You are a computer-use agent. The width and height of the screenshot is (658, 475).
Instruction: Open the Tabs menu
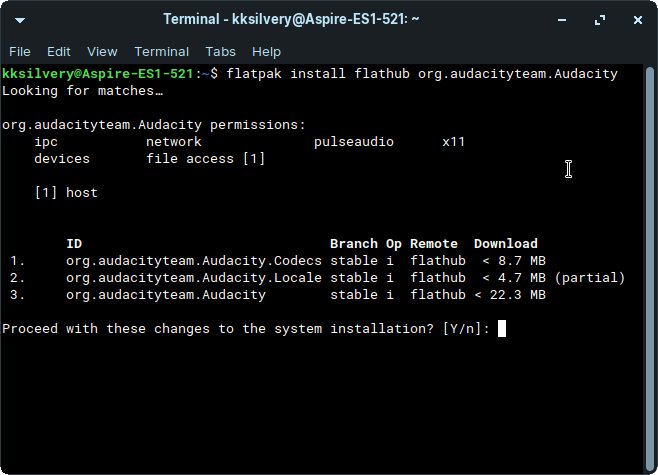(x=220, y=51)
